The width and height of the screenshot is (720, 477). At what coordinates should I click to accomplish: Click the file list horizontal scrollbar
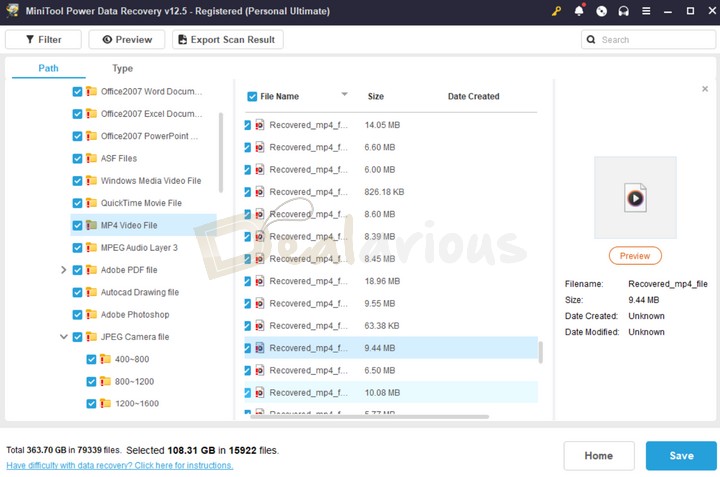pos(370,417)
